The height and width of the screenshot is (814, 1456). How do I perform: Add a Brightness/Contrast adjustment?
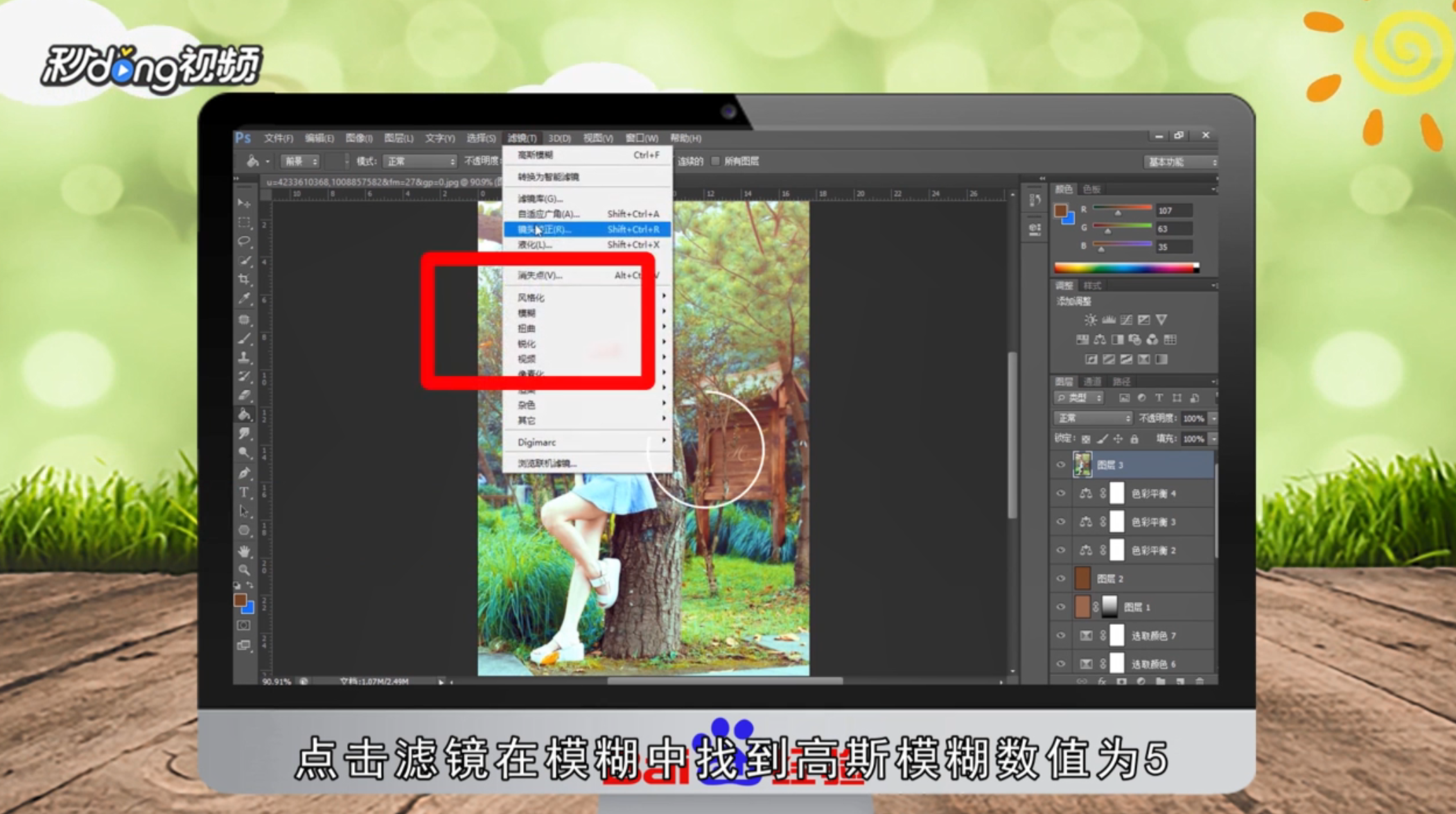[1090, 320]
